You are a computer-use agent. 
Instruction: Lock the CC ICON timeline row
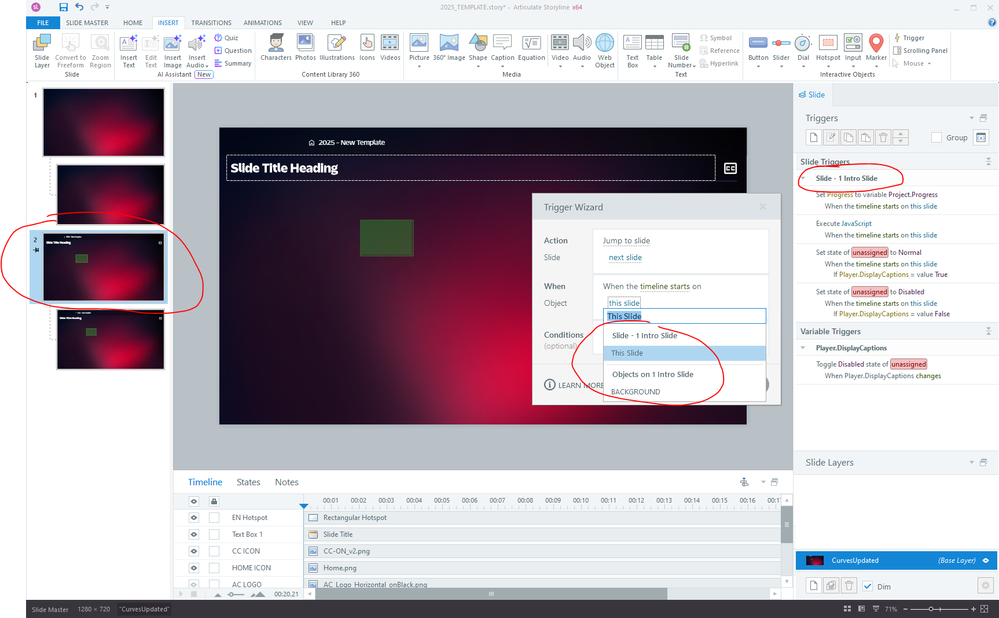pyautogui.click(x=214, y=550)
